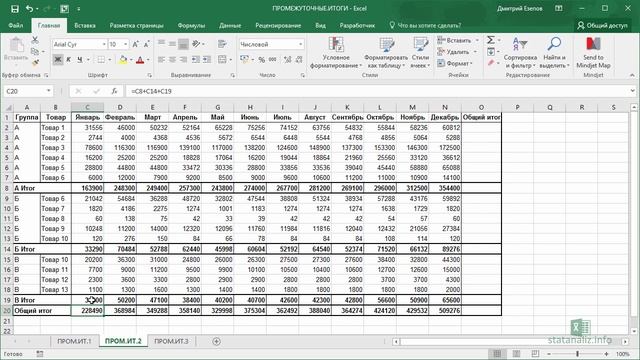640x360 pixels.
Task: Click the Name Box showing C20
Action: click(28, 91)
